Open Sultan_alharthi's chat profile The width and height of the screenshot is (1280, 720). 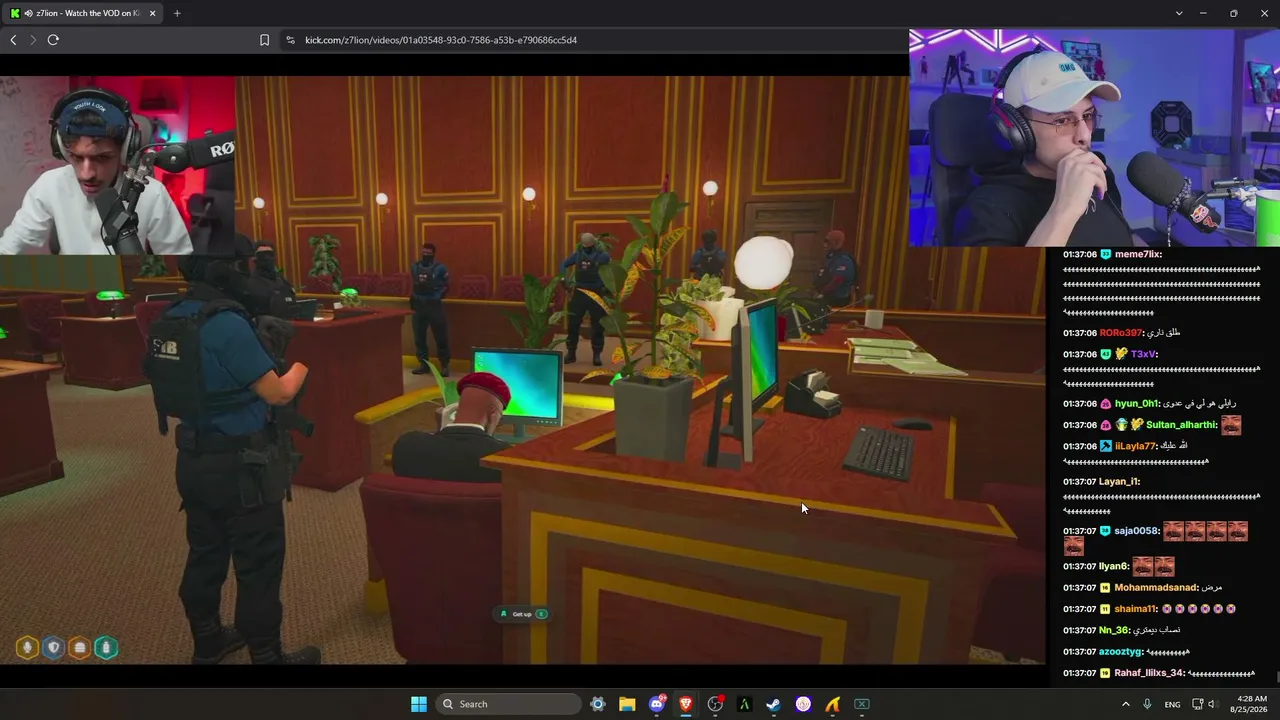coord(1182,425)
